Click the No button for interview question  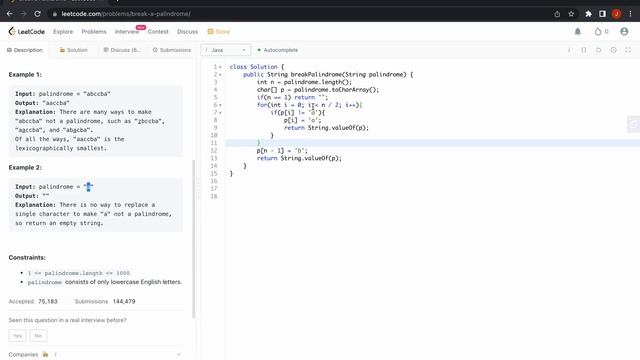coord(38,336)
